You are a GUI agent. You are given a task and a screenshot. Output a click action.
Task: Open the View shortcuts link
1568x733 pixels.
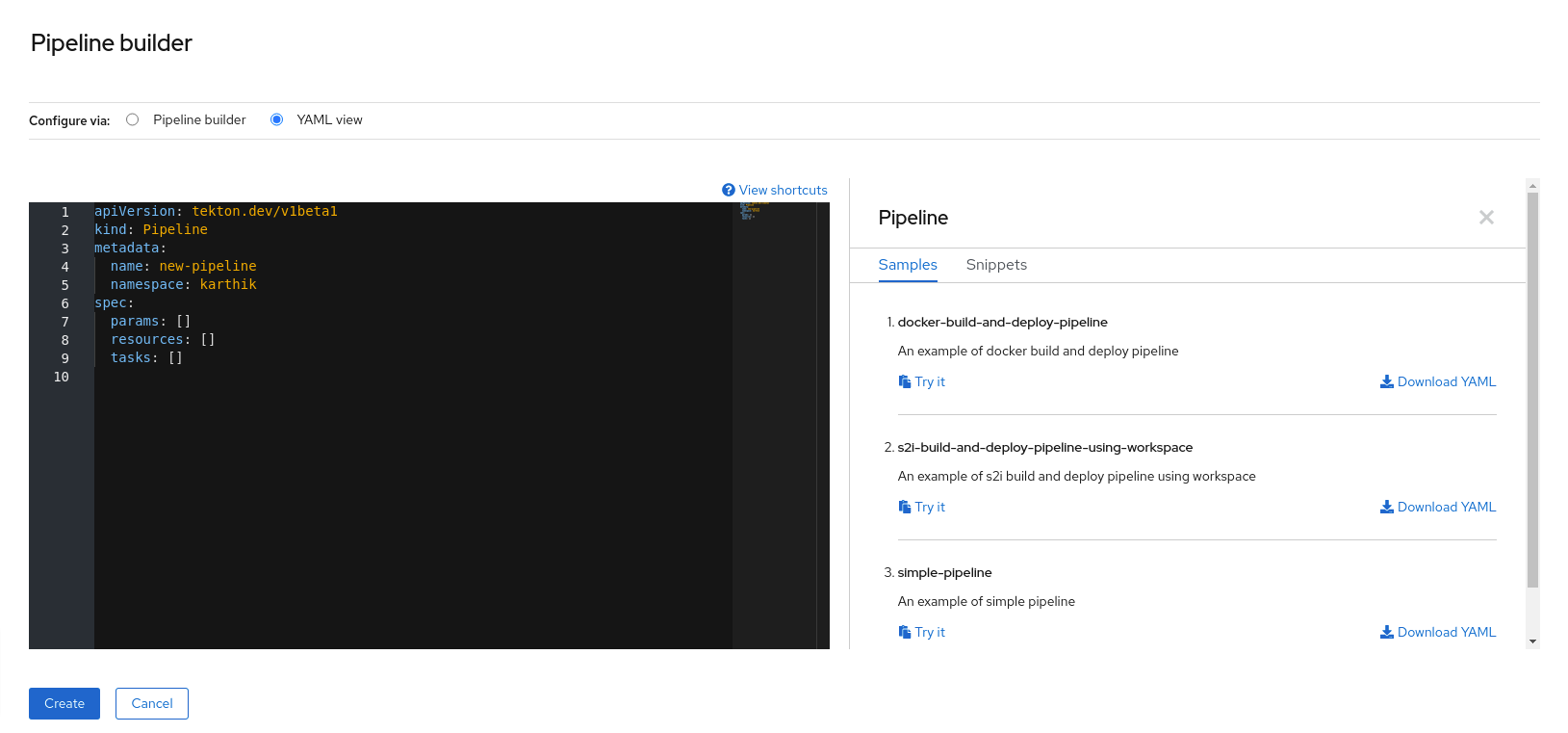coord(783,191)
